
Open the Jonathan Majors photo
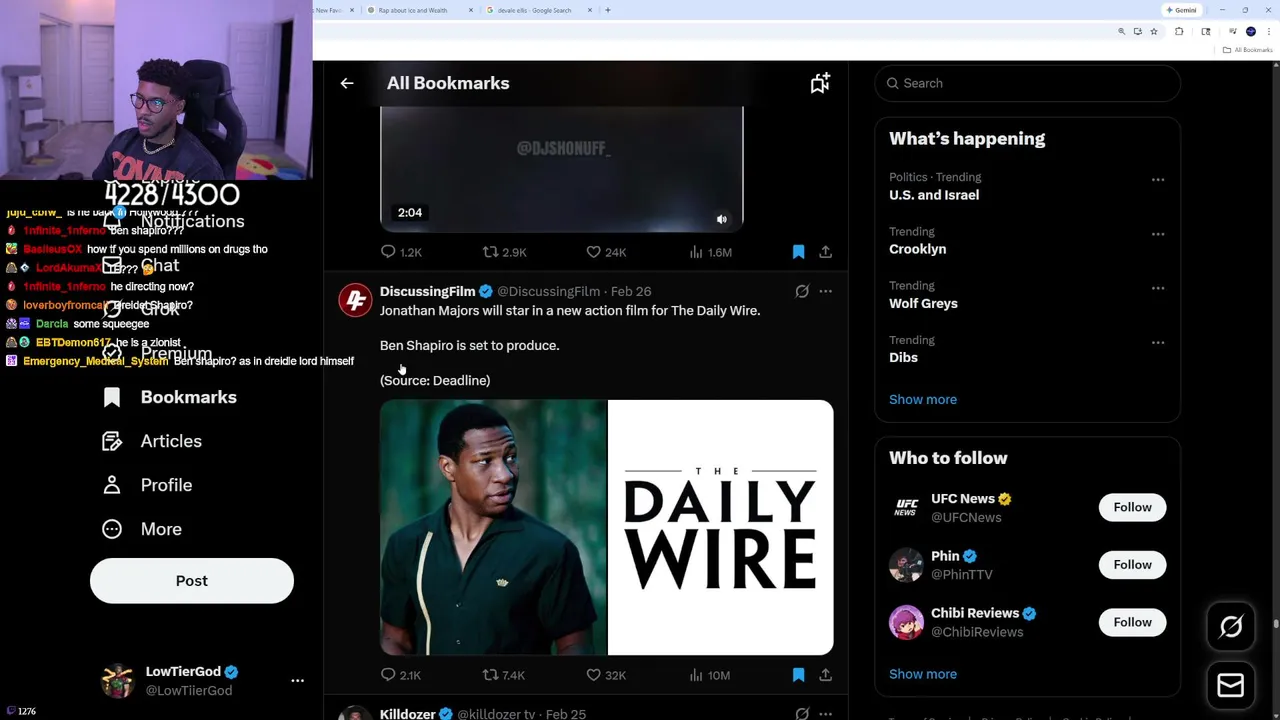coord(493,527)
